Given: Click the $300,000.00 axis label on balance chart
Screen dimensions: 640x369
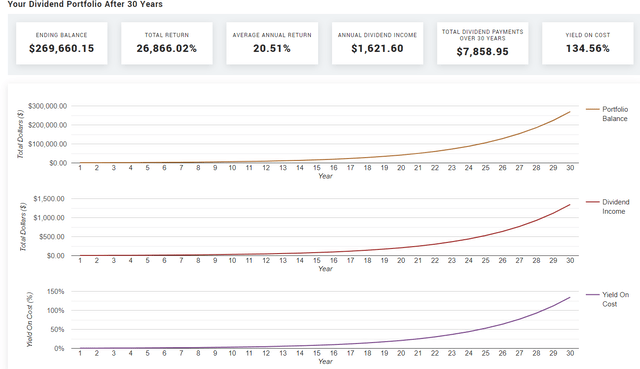Looking at the screenshot, I should click(47, 106).
